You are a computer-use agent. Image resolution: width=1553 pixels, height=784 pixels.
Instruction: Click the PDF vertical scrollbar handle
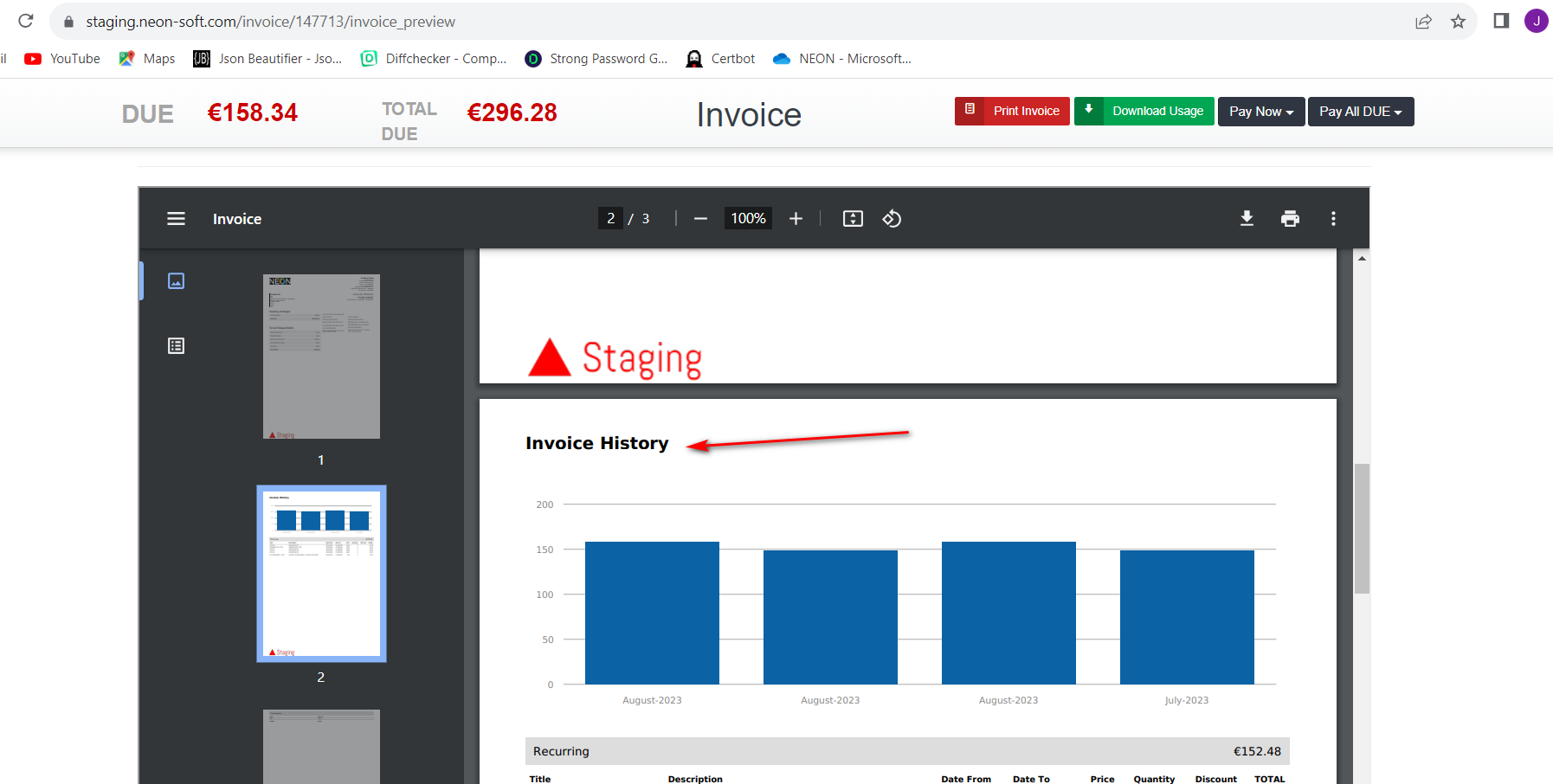(1362, 528)
